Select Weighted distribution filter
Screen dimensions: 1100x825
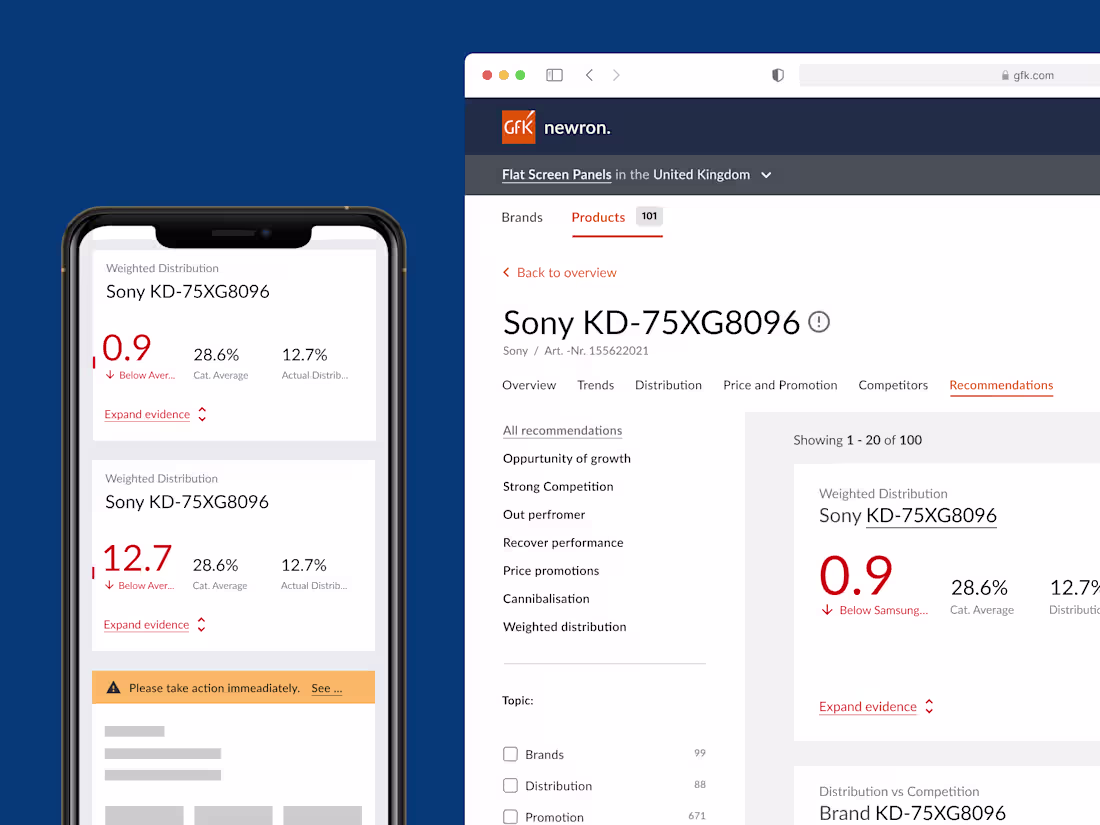coord(564,627)
